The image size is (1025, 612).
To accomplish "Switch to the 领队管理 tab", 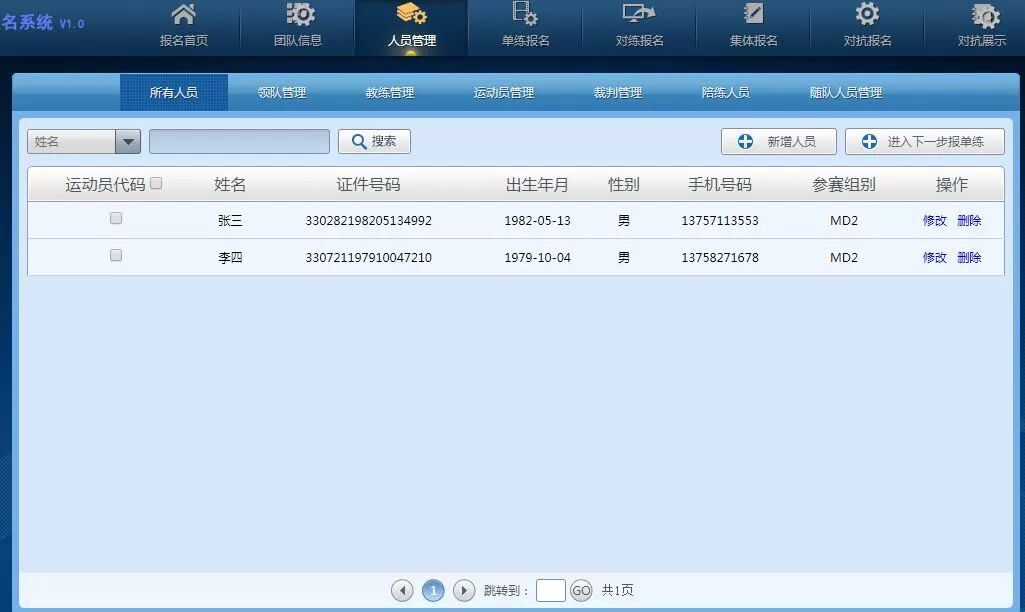I will point(282,93).
